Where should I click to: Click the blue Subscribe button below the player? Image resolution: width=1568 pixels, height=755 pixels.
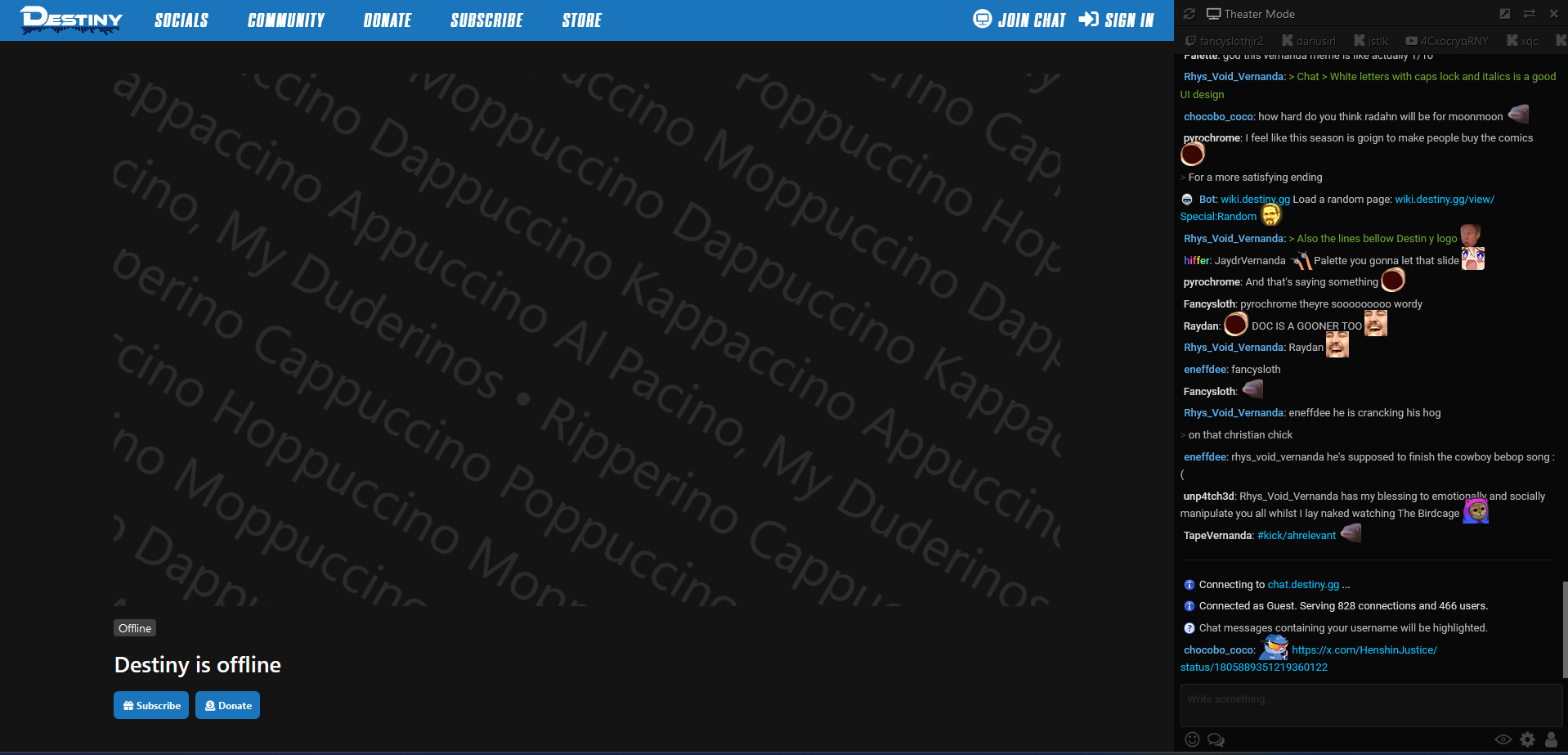pos(151,705)
